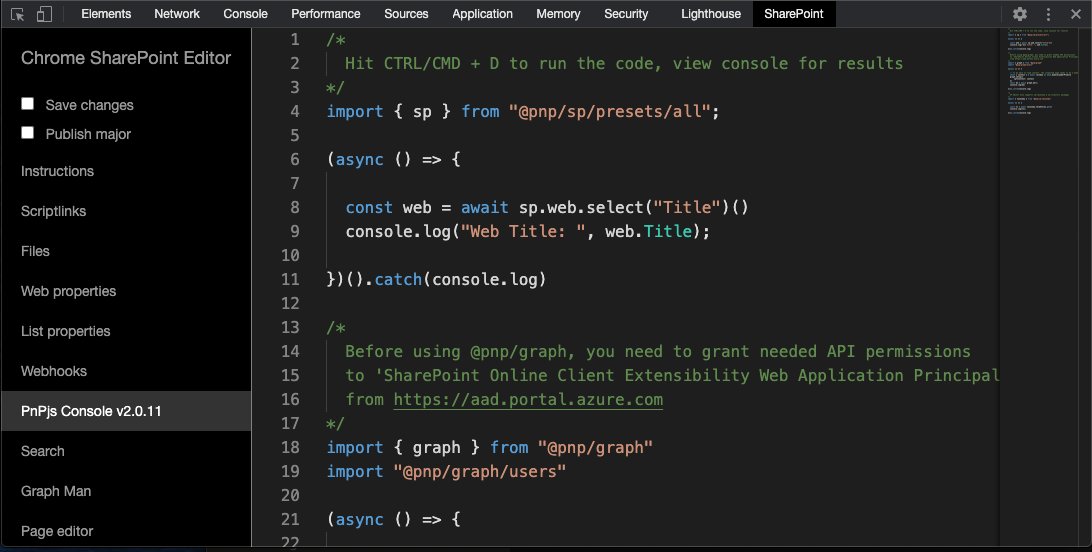This screenshot has width=1092, height=552.
Task: Select the Webhooks sidebar item
Action: point(126,371)
